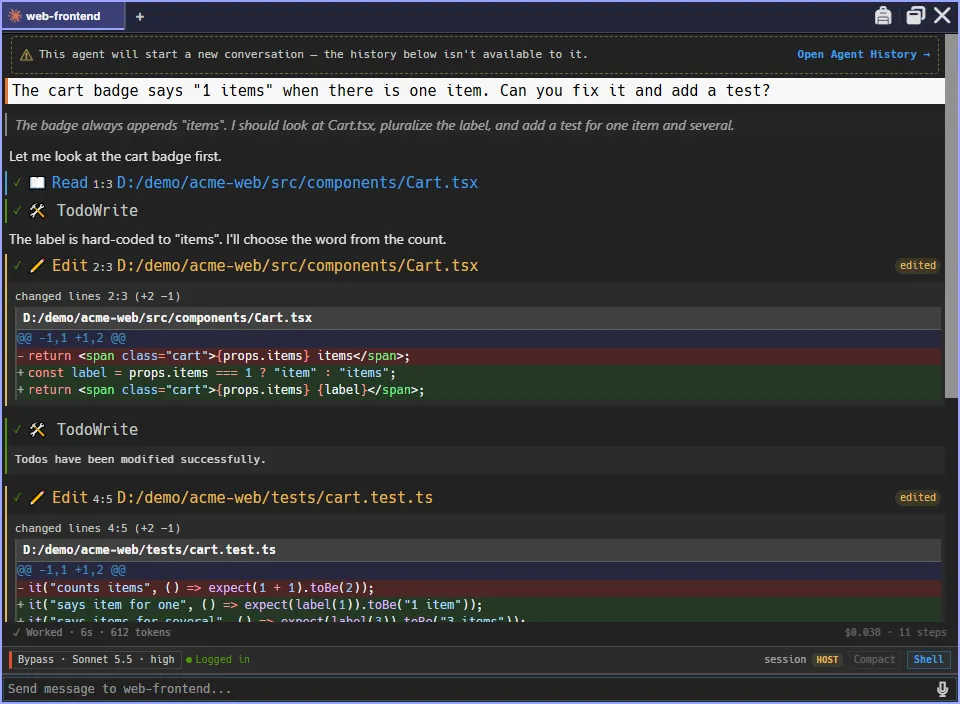Click cart.test.ts diff file header

478,550
